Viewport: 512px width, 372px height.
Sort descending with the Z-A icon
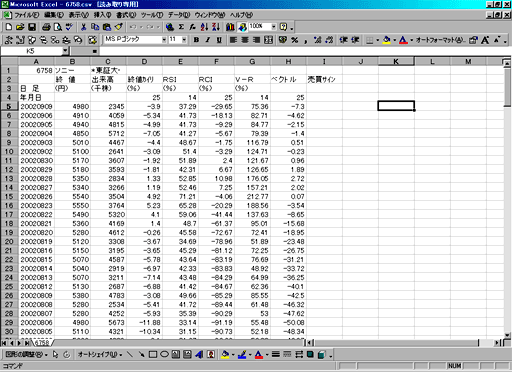pyautogui.click(x=216, y=27)
